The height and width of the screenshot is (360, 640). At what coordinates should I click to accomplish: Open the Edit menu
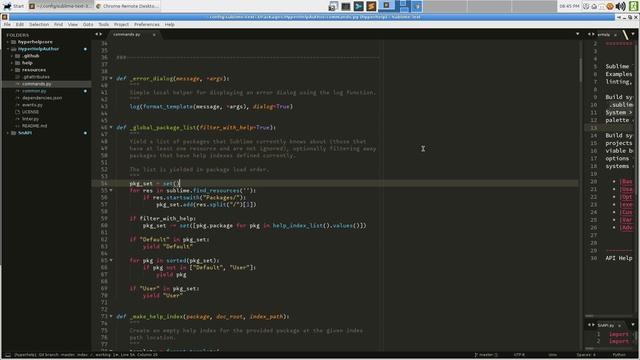20,24
